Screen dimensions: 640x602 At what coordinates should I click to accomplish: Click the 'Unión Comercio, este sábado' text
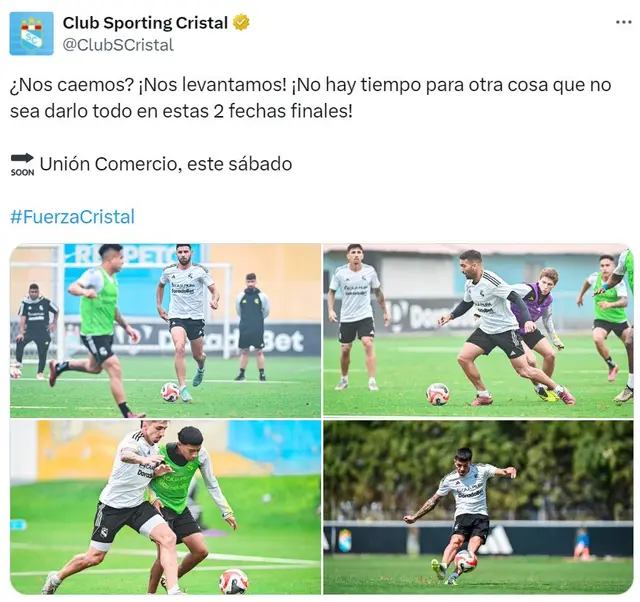[x=166, y=164]
